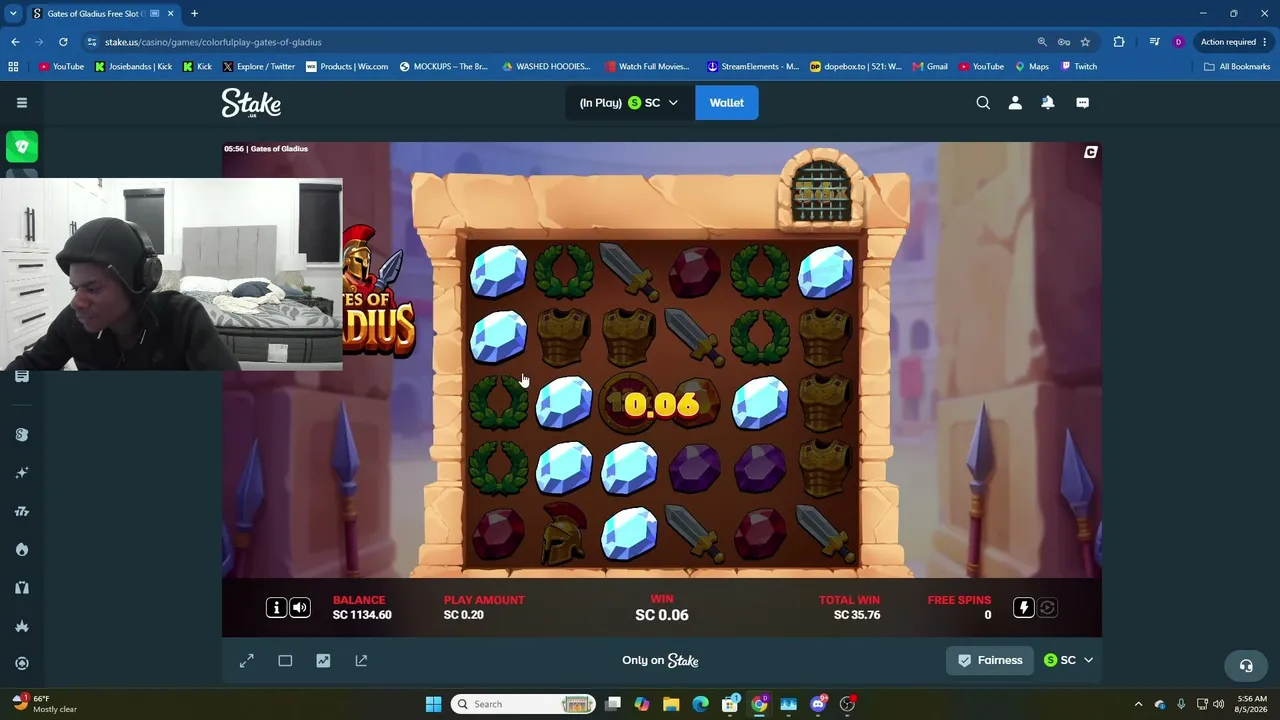The height and width of the screenshot is (720, 1280).
Task: Bookmark this page with the star
Action: point(1085,42)
